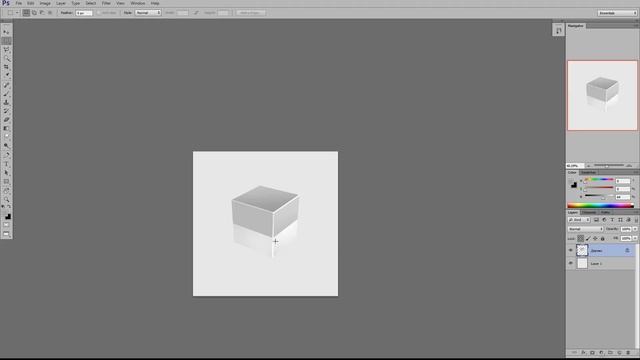Select the Magic Wand tool
Viewport: 640px width, 360px height.
(x=6, y=58)
